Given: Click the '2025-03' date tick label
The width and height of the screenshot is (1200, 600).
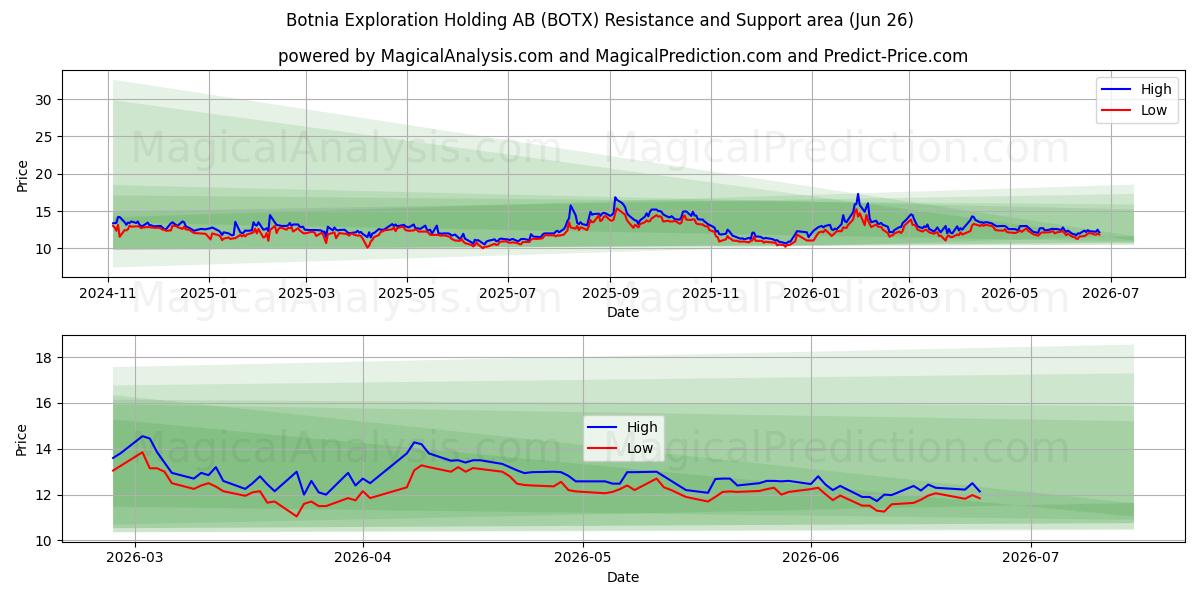Looking at the screenshot, I should point(305,295).
